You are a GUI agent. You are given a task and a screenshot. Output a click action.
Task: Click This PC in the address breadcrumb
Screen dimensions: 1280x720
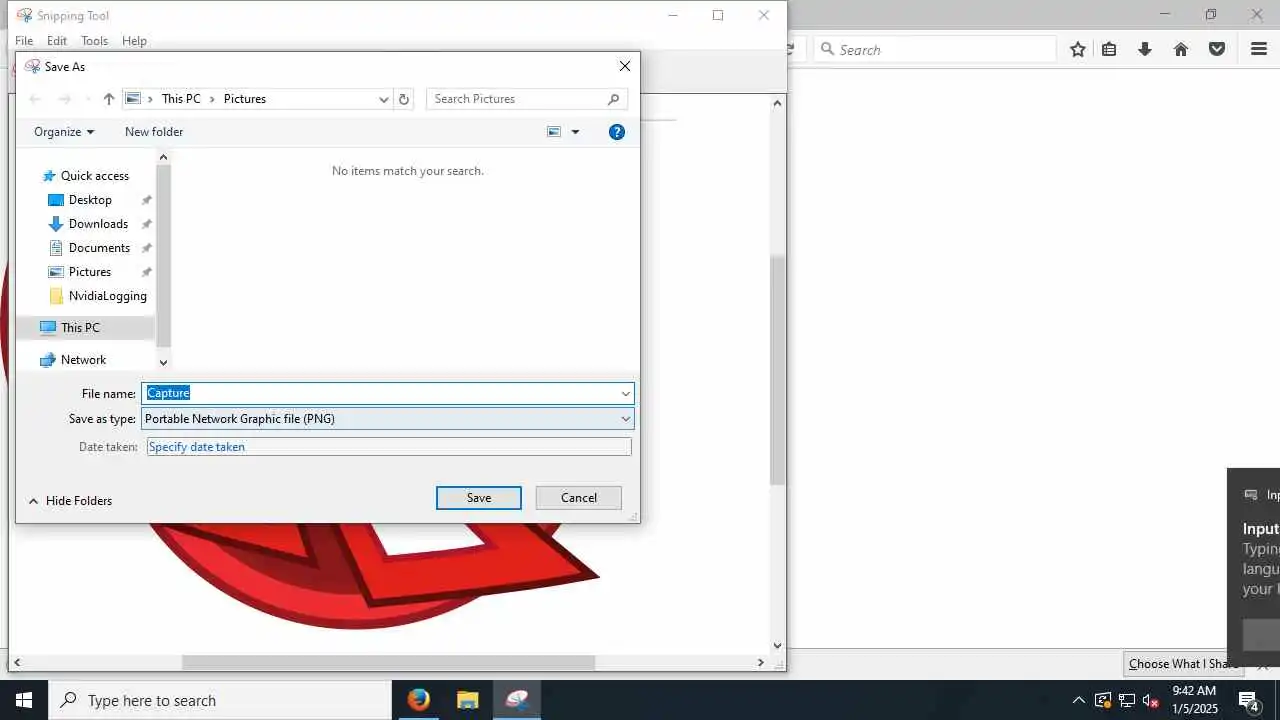[181, 99]
